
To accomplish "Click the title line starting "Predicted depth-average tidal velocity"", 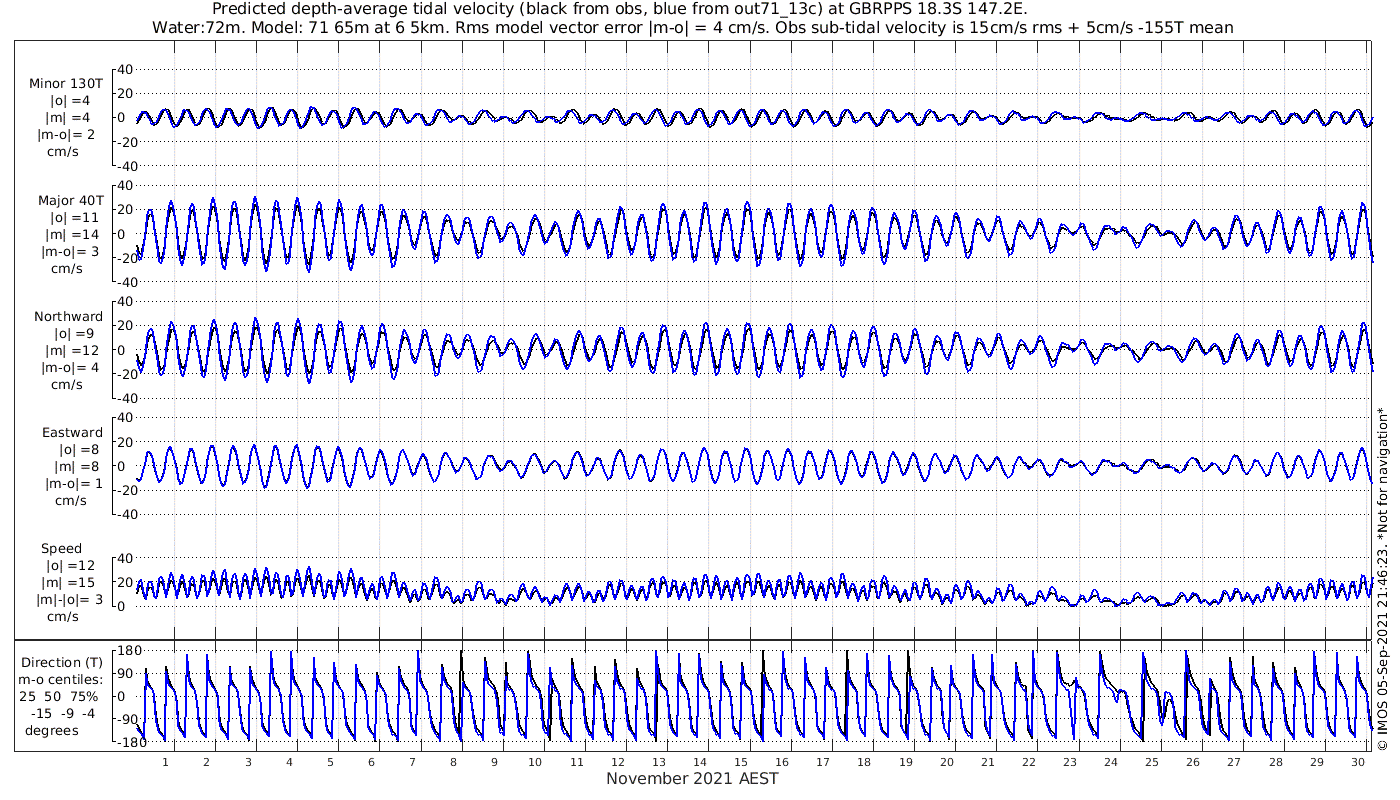I will (620, 9).
